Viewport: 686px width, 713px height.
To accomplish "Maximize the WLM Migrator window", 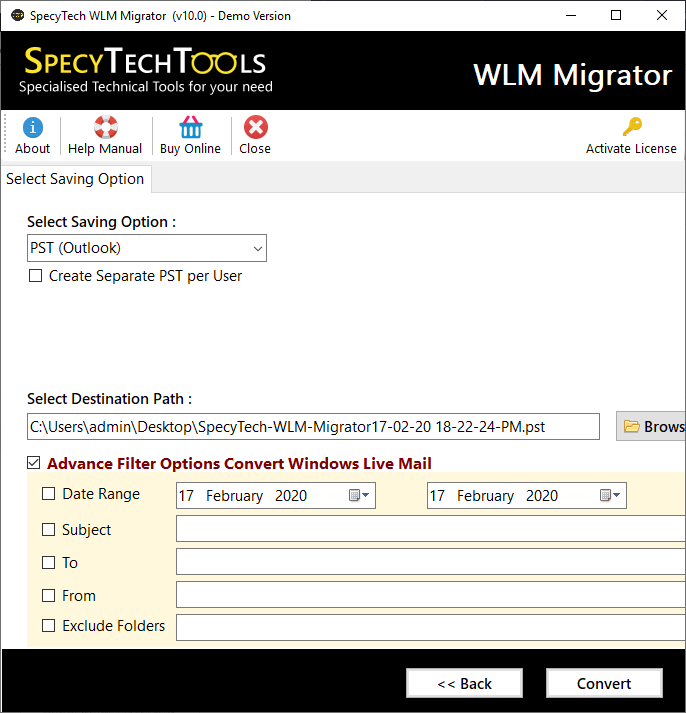I will [616, 15].
